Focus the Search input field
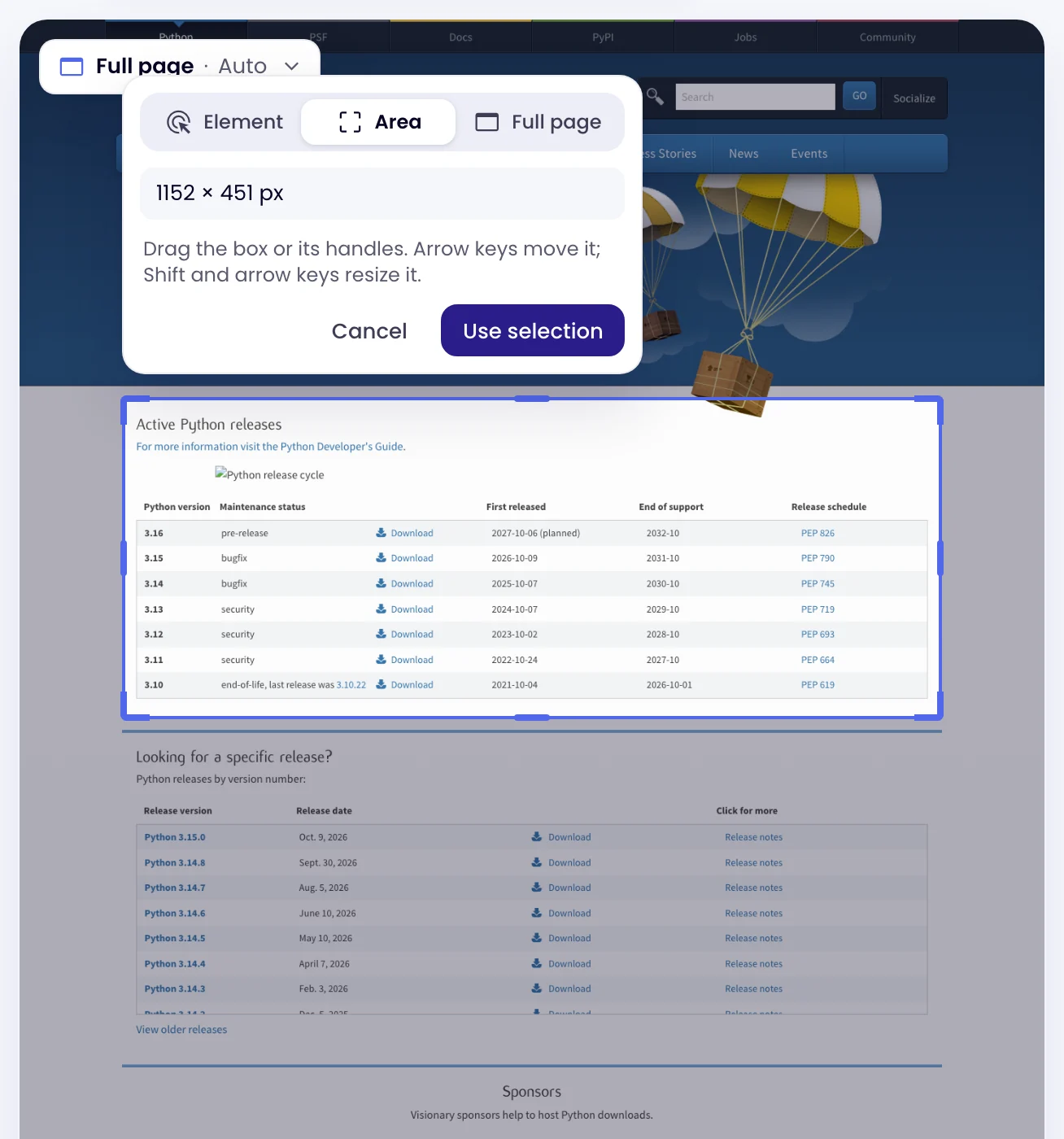The width and height of the screenshot is (1064, 1139). click(x=755, y=97)
